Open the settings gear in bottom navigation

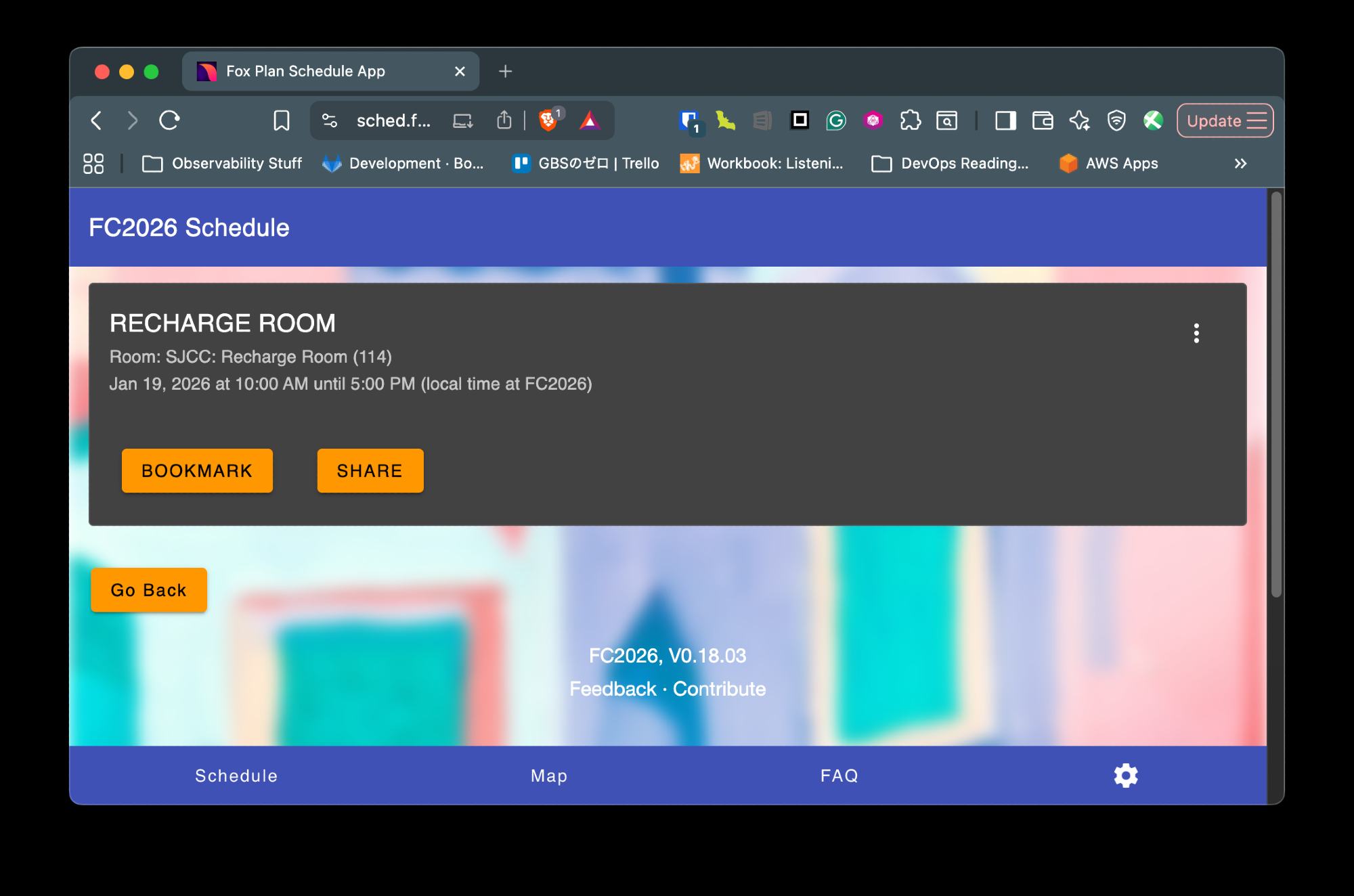[x=1125, y=776]
